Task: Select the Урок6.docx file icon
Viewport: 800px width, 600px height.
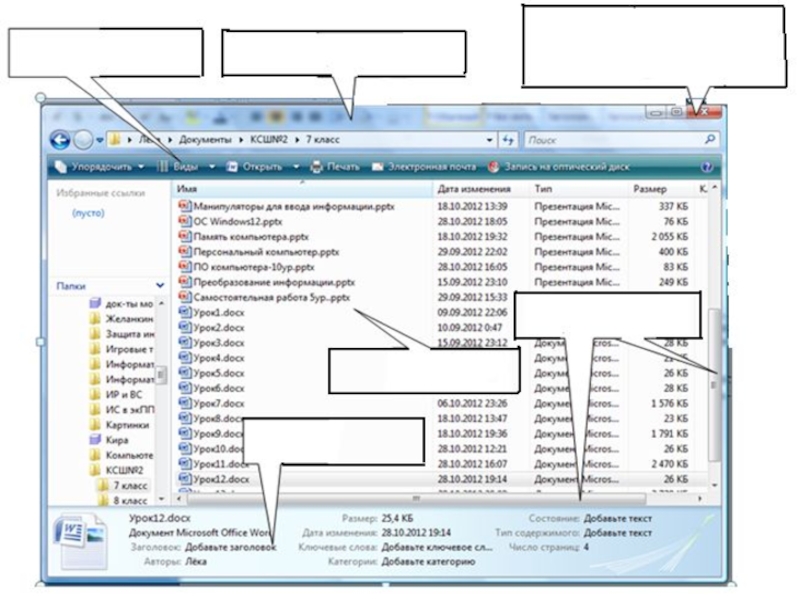Action: 185,388
